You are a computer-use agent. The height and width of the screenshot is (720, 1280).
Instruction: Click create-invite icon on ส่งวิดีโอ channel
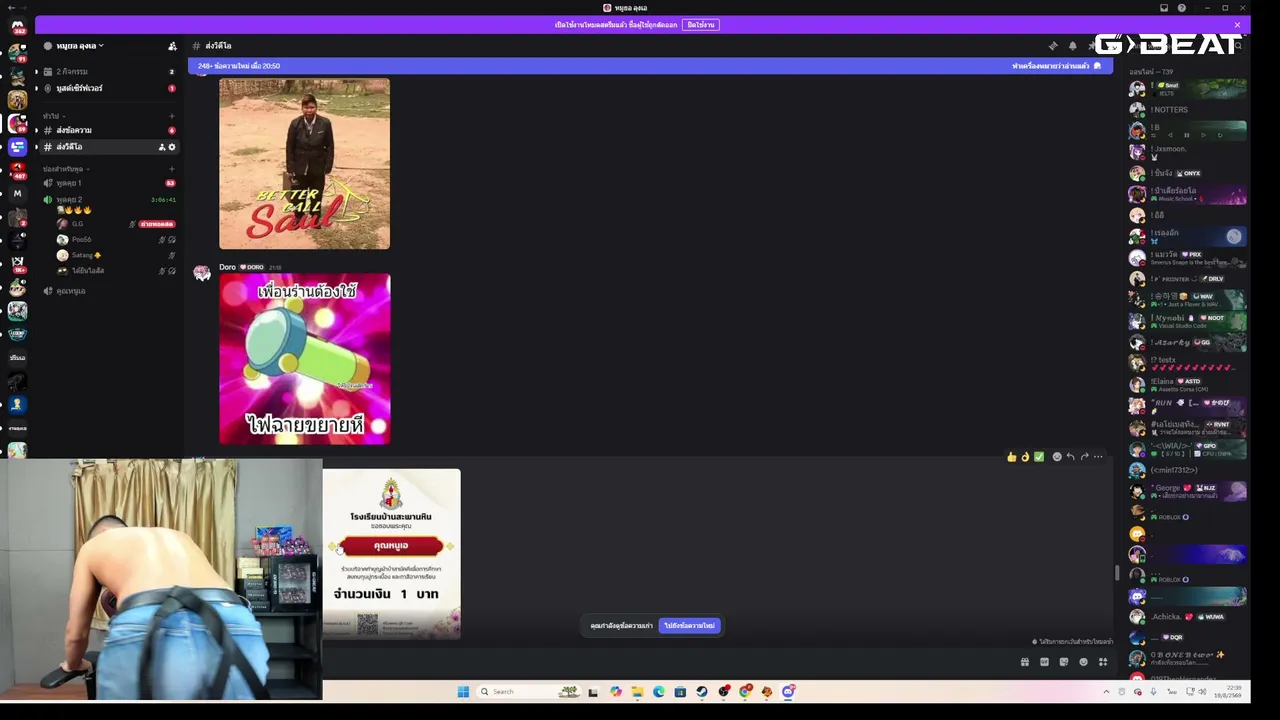tap(162, 147)
